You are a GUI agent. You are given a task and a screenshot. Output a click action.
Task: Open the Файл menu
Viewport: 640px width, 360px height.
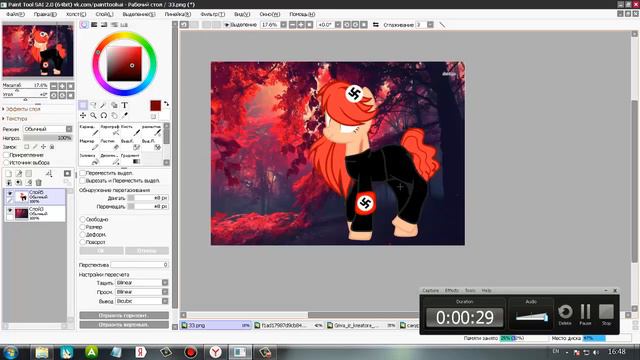[15, 14]
